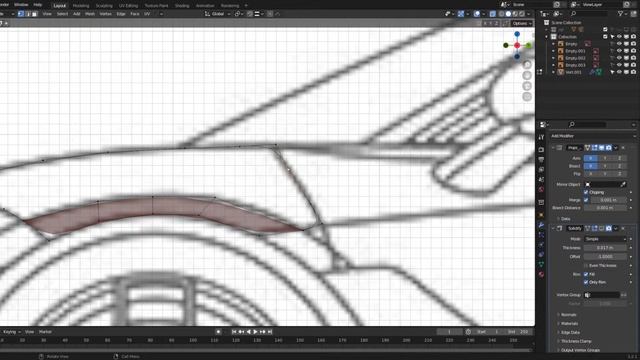Screen dimensions: 640x360
Task: Open the Help menu
Action: [38, 4]
